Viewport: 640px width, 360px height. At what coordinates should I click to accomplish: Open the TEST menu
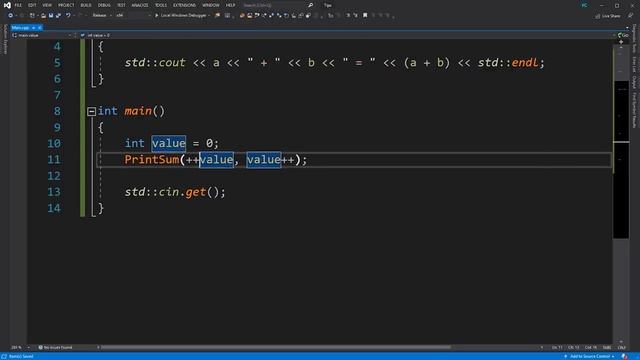coord(121,5)
